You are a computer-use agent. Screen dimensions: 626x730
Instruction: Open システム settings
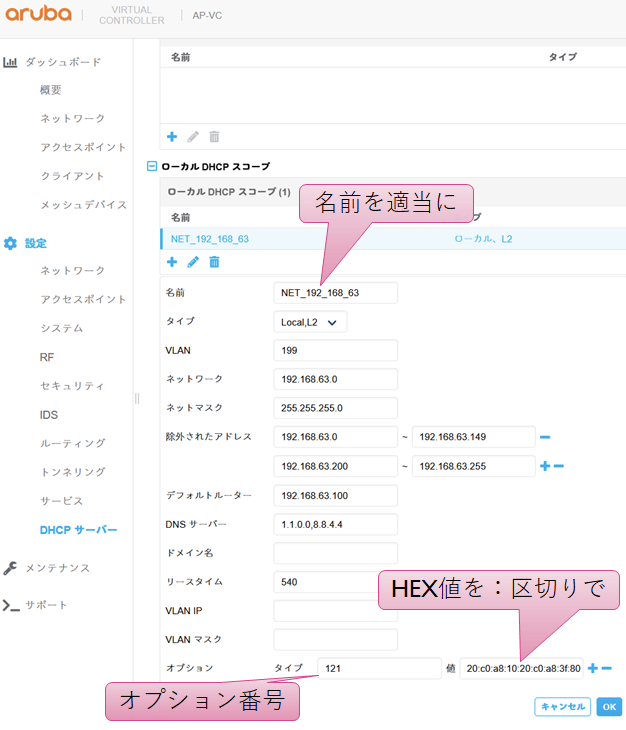pos(61,328)
